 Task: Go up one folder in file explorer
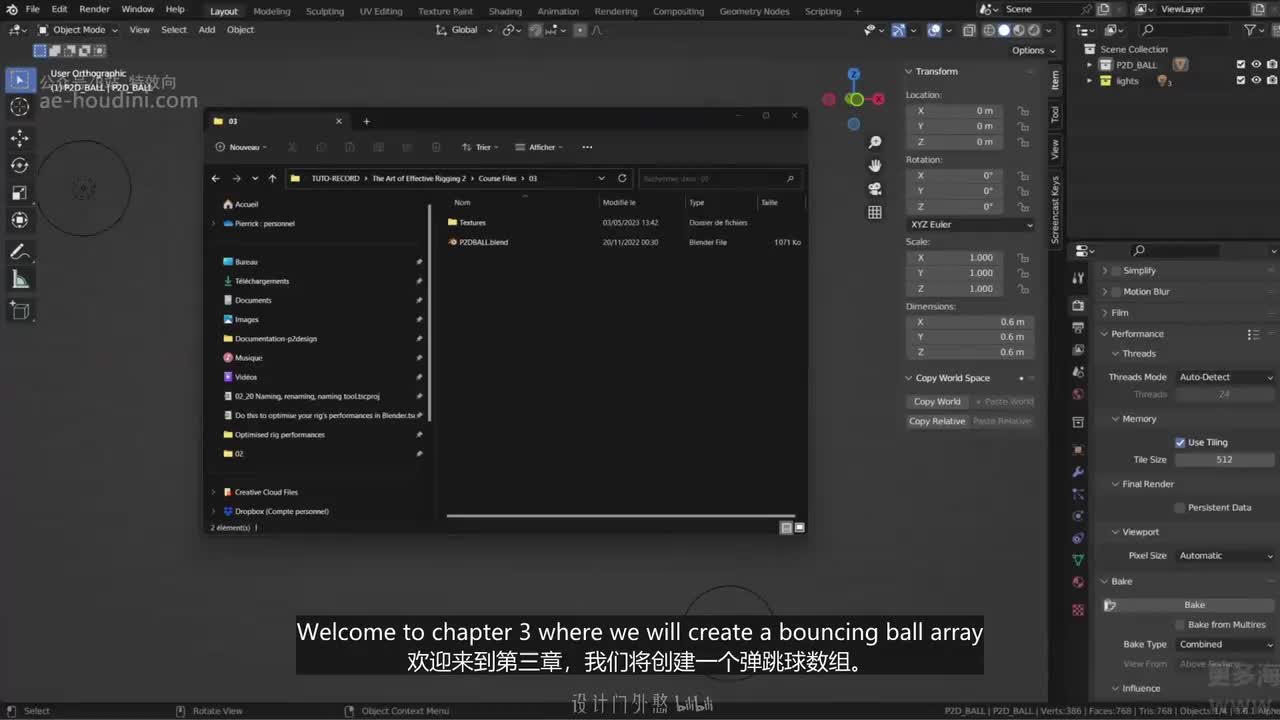[272, 178]
